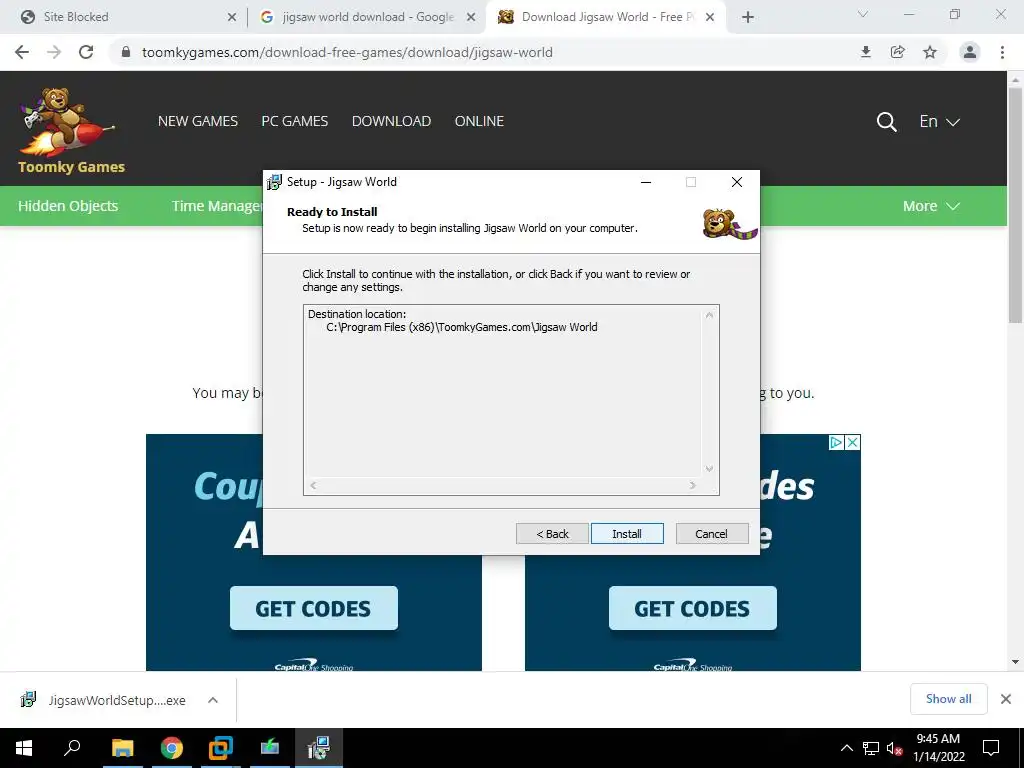Image resolution: width=1024 pixels, height=768 pixels.
Task: Switch to the Site Blocked tab
Action: [x=122, y=17]
